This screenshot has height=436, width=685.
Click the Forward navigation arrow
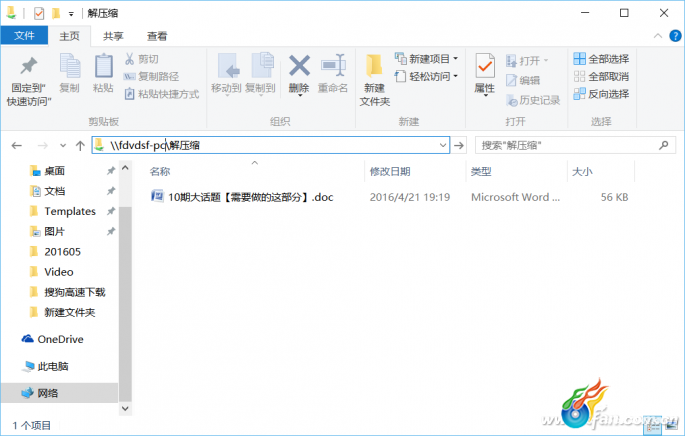[42, 145]
